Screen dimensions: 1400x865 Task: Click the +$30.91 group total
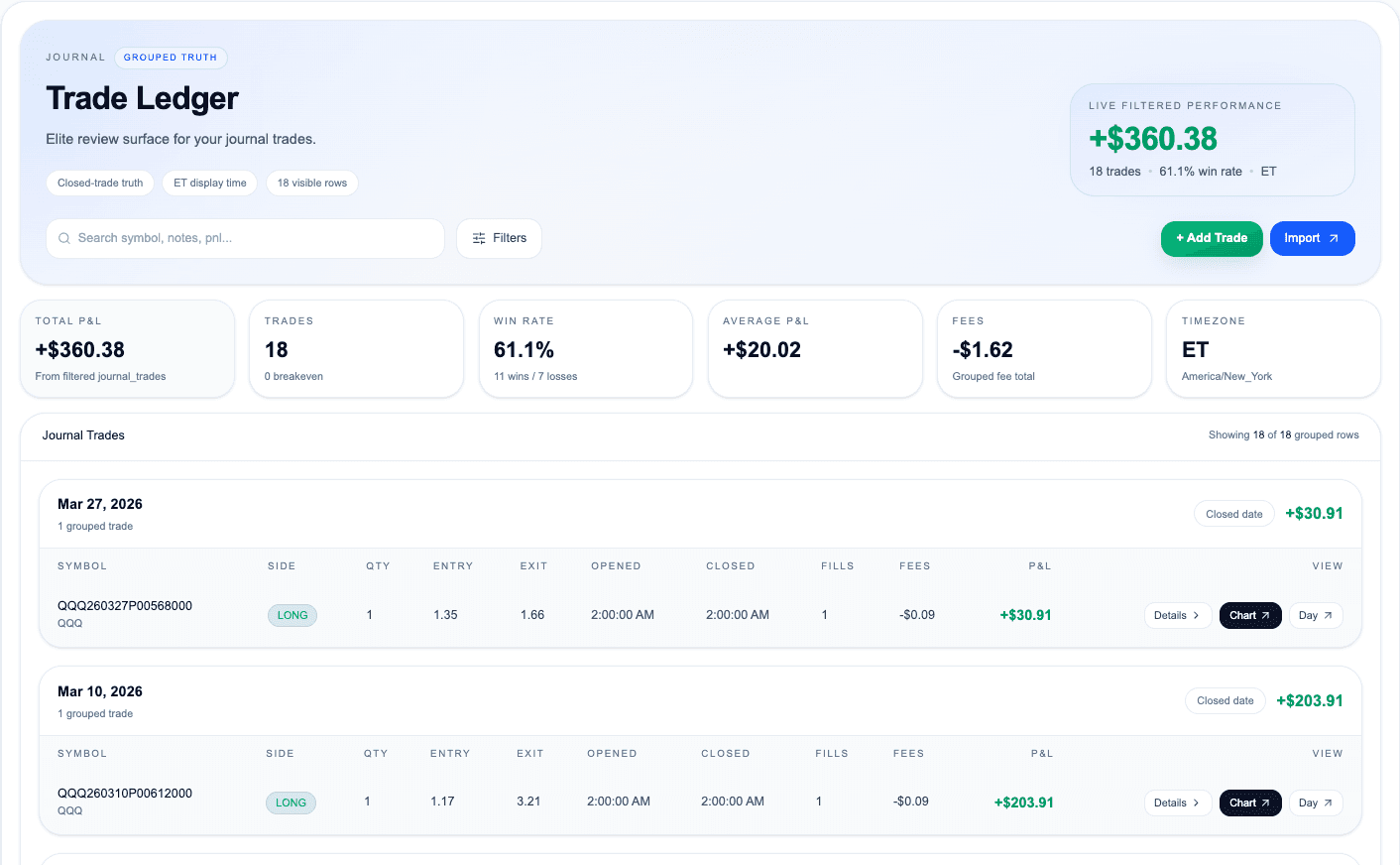[x=1314, y=514]
